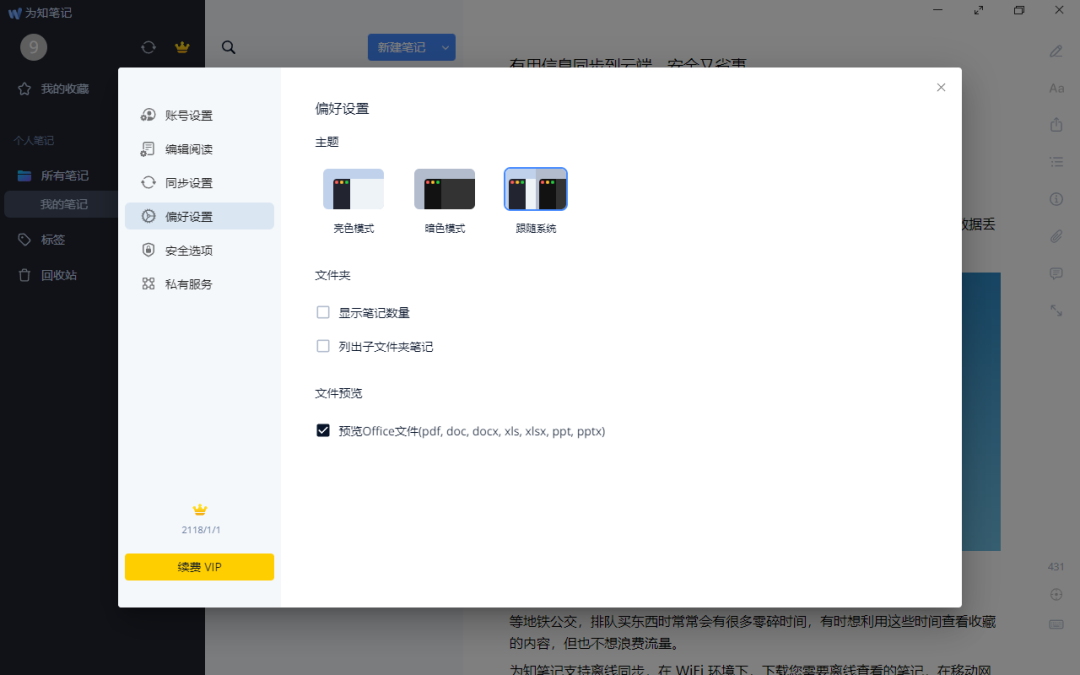The height and width of the screenshot is (675, 1080).
Task: Click the sync icon in the top bar
Action: pos(148,46)
